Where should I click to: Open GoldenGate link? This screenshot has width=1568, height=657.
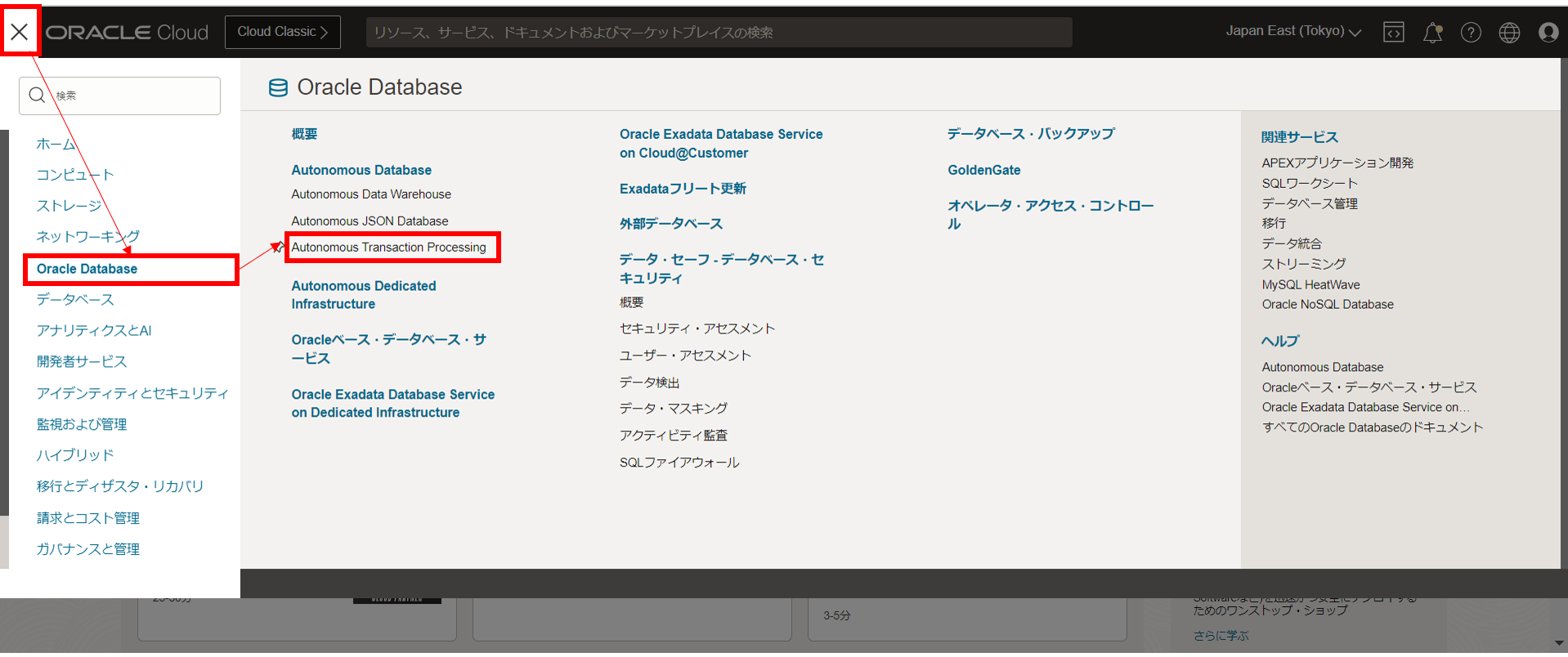point(984,170)
